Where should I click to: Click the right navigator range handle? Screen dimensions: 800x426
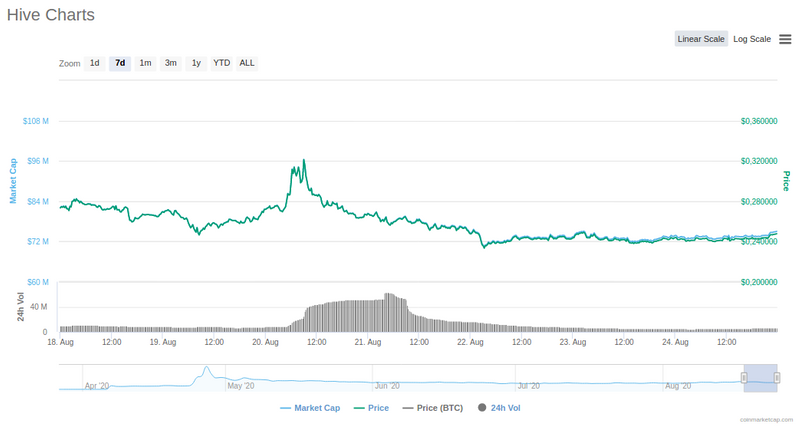(x=777, y=378)
